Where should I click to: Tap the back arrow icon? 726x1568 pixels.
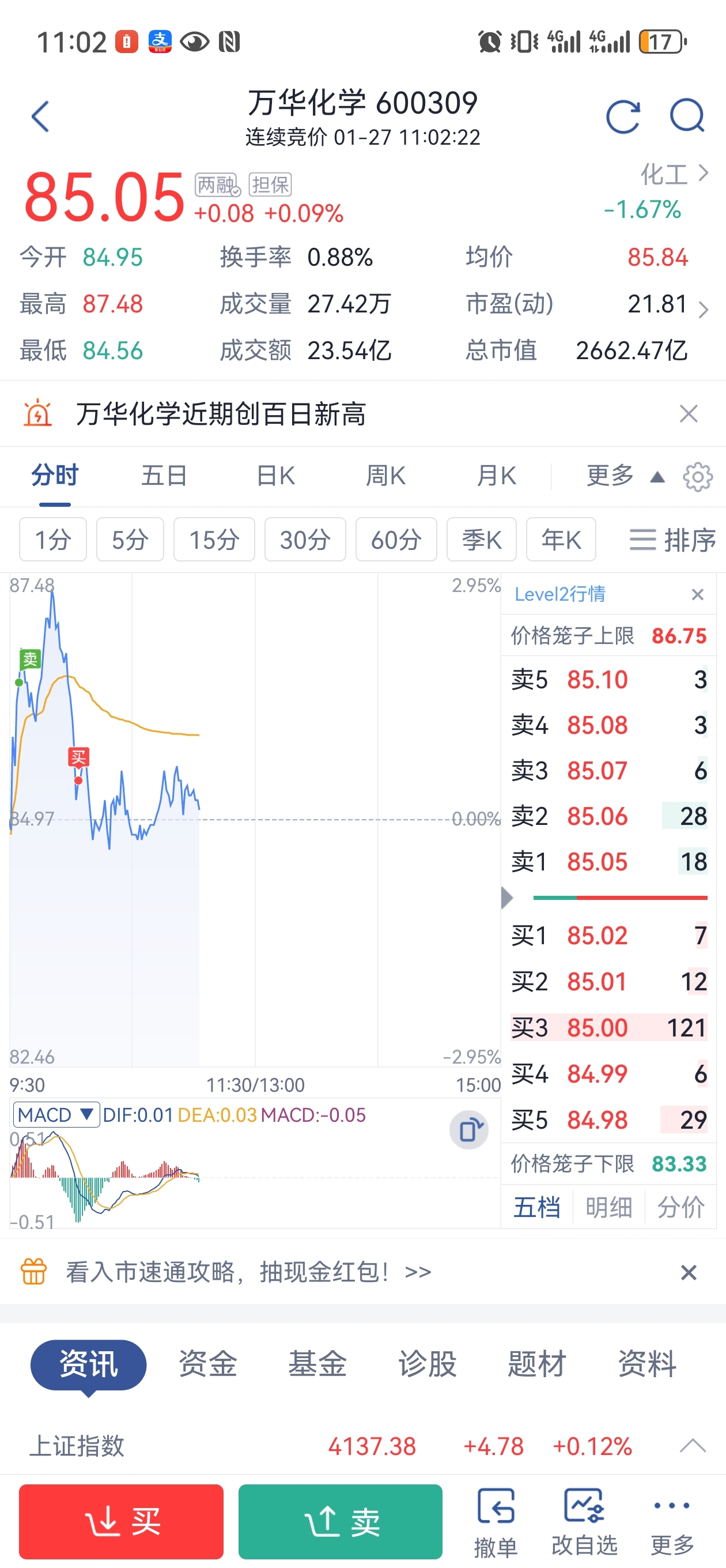(x=40, y=116)
